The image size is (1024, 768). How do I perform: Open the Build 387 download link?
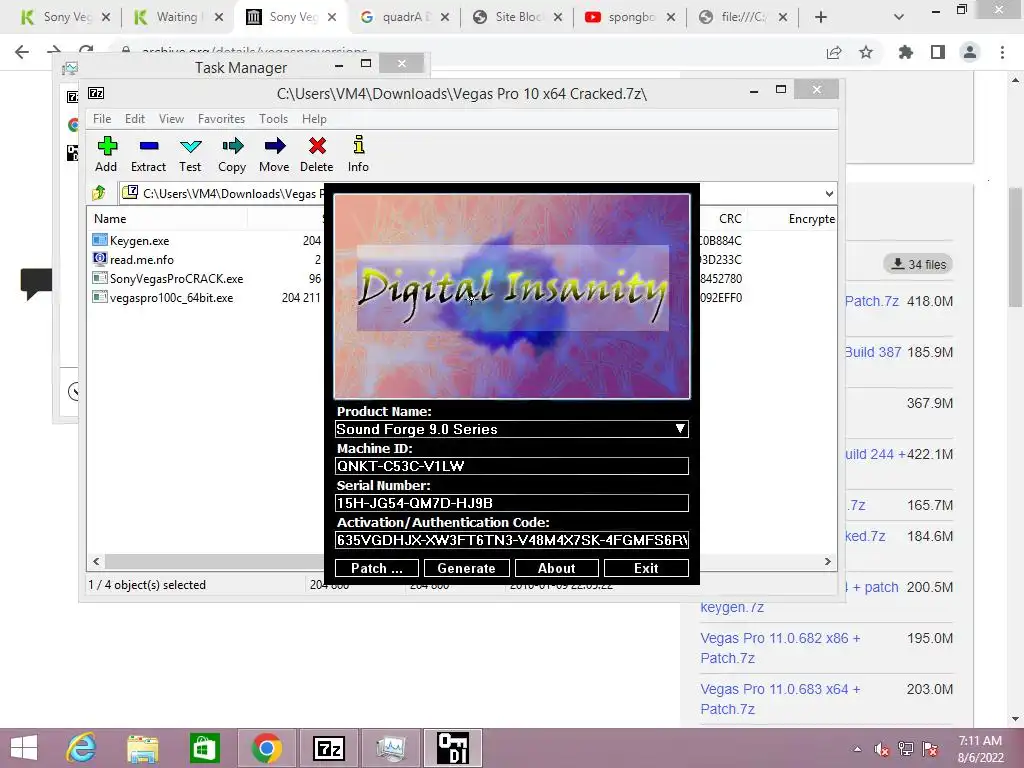[873, 352]
